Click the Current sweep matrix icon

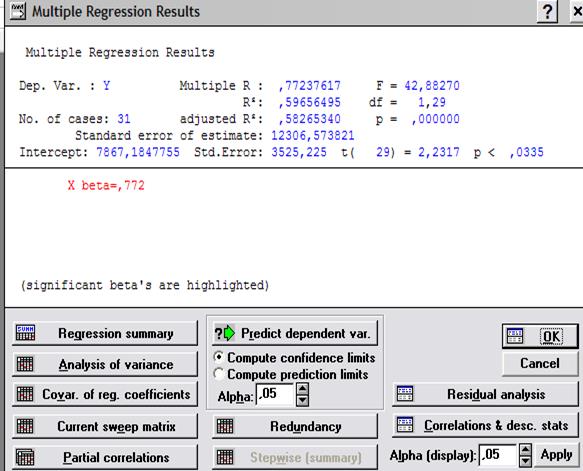pos(25,426)
